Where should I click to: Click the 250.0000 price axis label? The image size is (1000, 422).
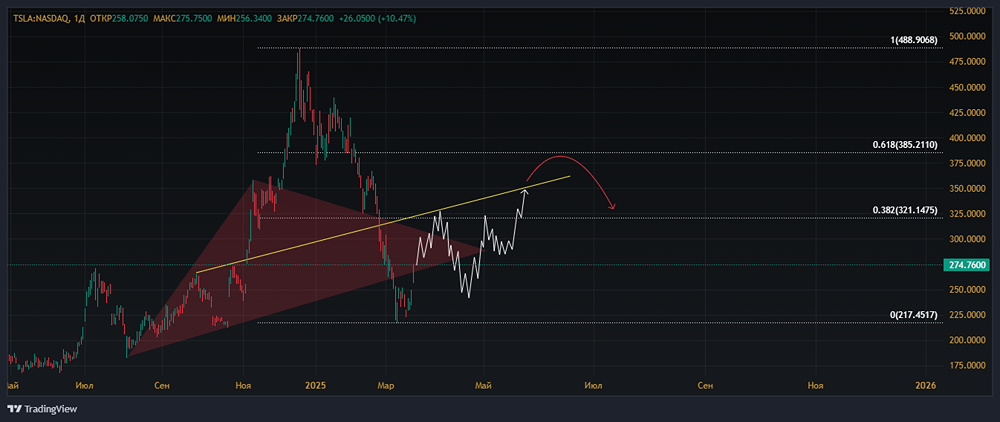tap(967, 289)
